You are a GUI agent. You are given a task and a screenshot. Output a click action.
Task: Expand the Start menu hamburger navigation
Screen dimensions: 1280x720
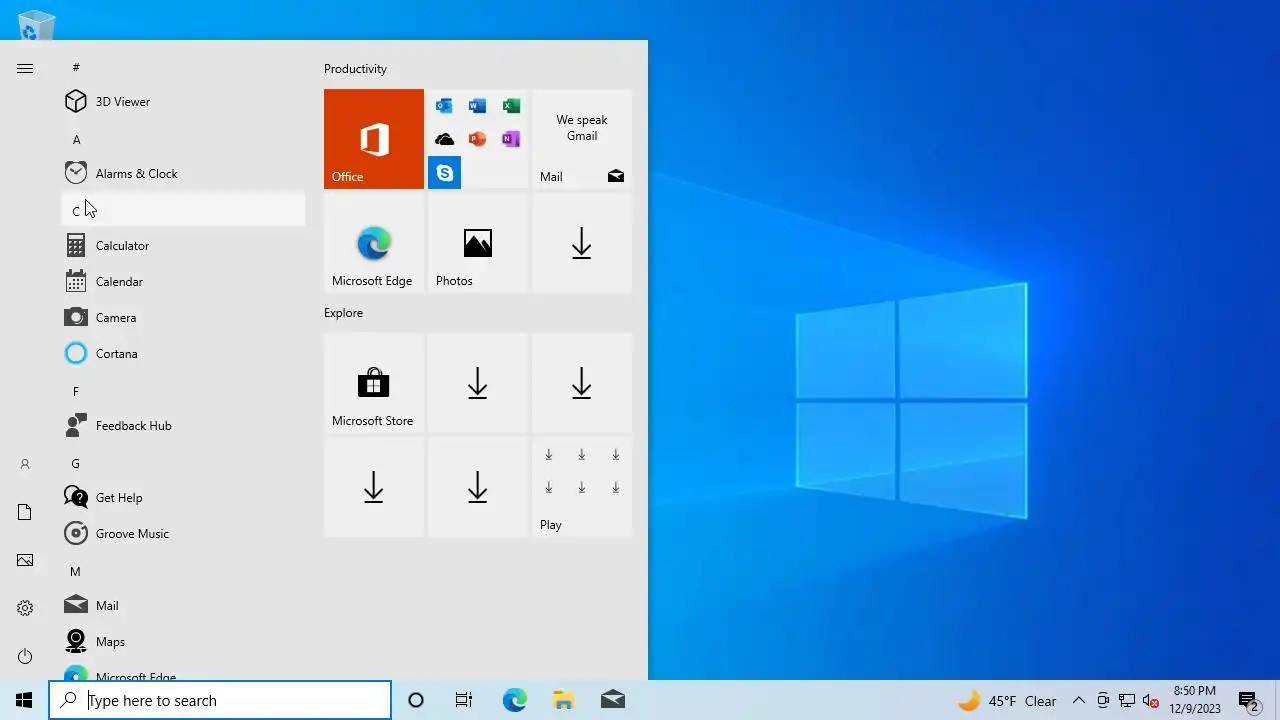point(25,68)
